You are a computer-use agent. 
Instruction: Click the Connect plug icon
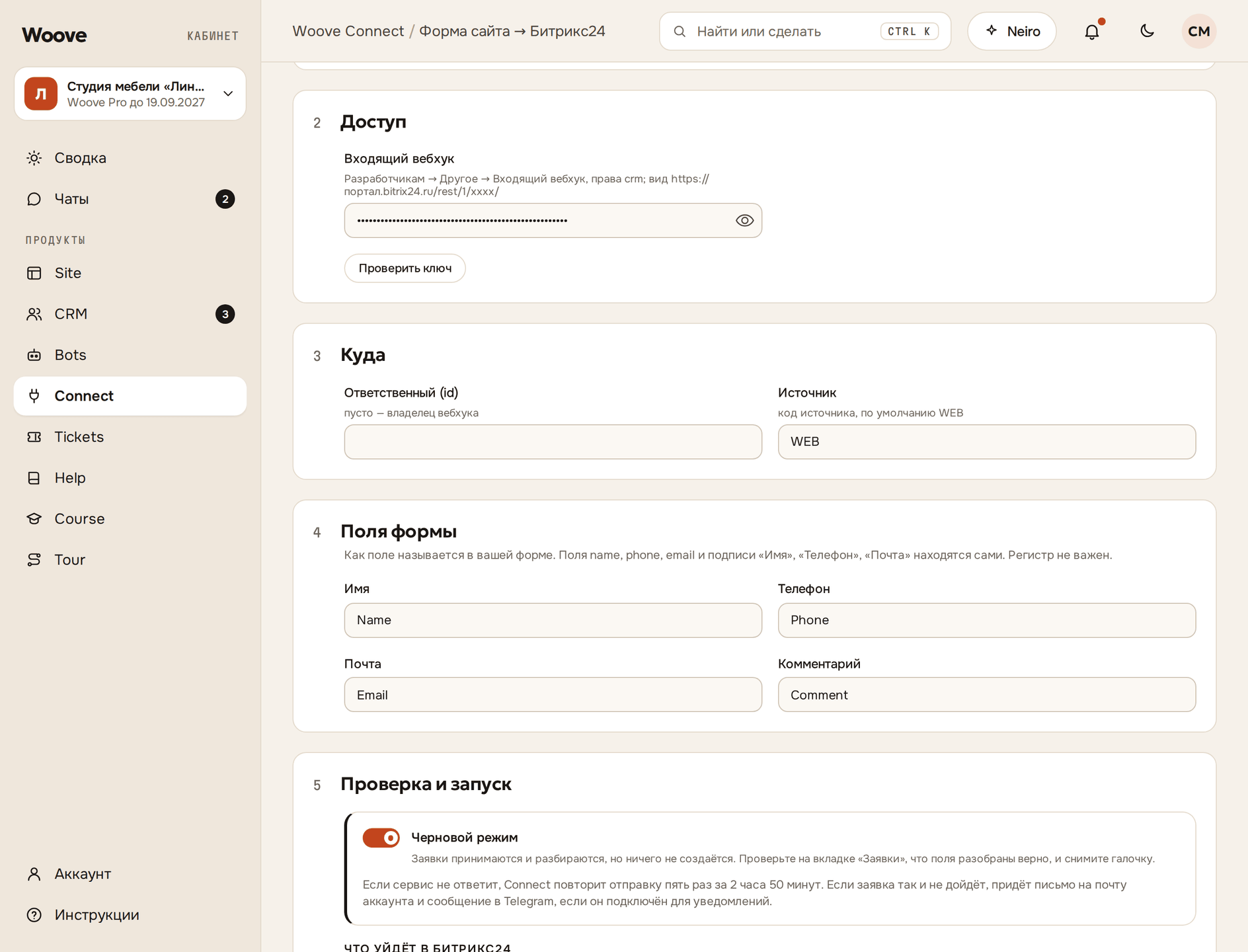click(x=34, y=396)
